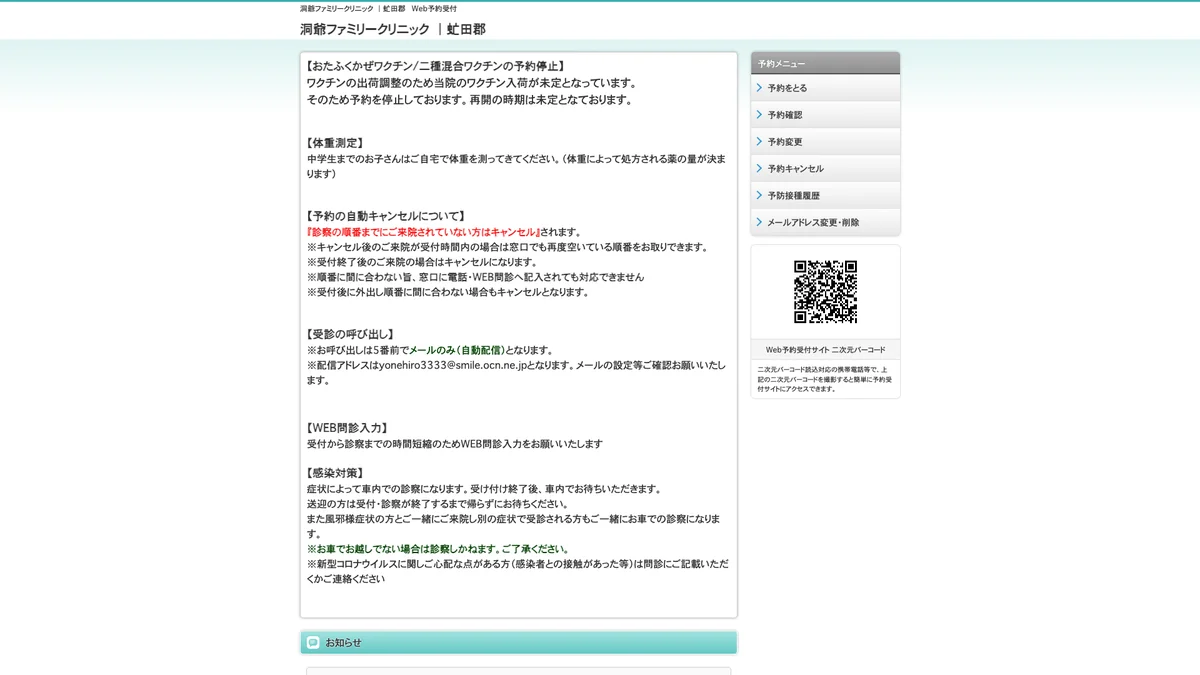The width and height of the screenshot is (1200, 675).
Task: Click the speech bubble icon beside お知らせ
Action: pos(313,642)
